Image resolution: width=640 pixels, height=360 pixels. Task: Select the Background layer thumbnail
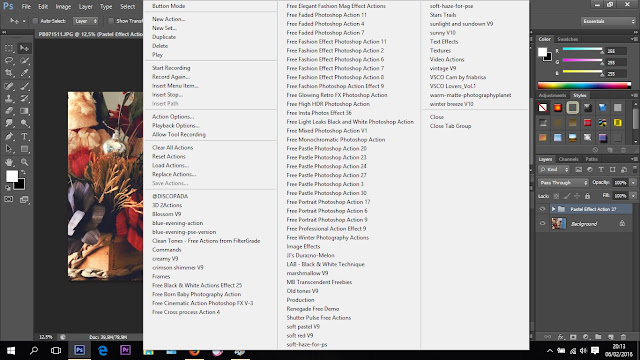point(558,224)
